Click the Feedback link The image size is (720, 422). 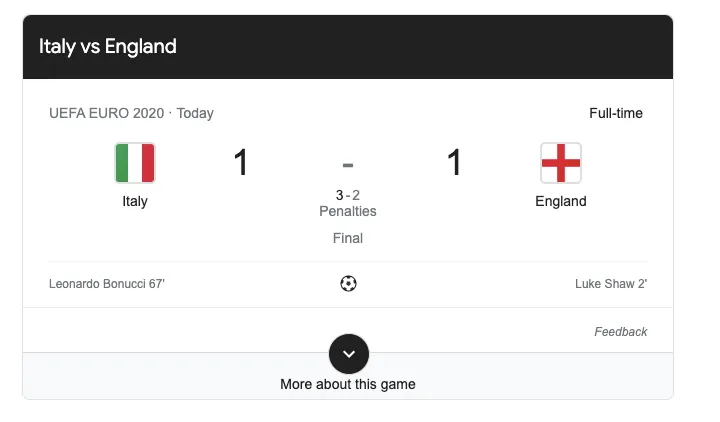coord(620,332)
